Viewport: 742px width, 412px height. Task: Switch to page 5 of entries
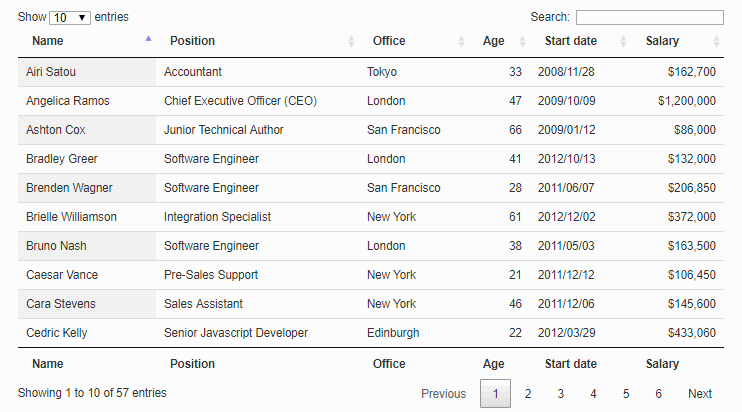[x=626, y=394]
